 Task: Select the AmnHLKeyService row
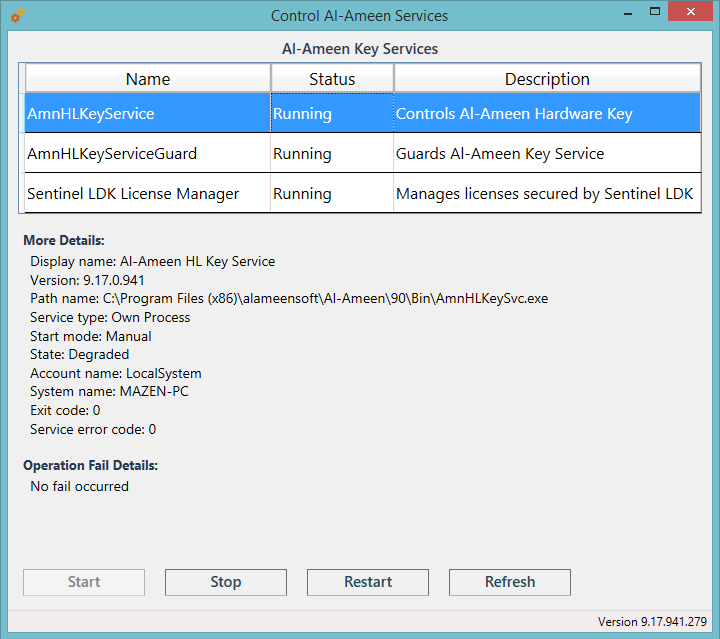pos(91,114)
